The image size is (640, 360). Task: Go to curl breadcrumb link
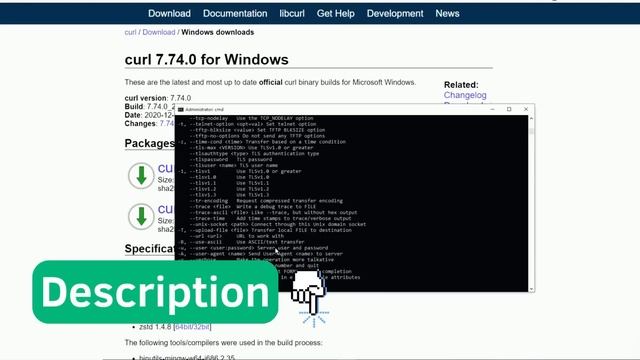pyautogui.click(x=130, y=32)
